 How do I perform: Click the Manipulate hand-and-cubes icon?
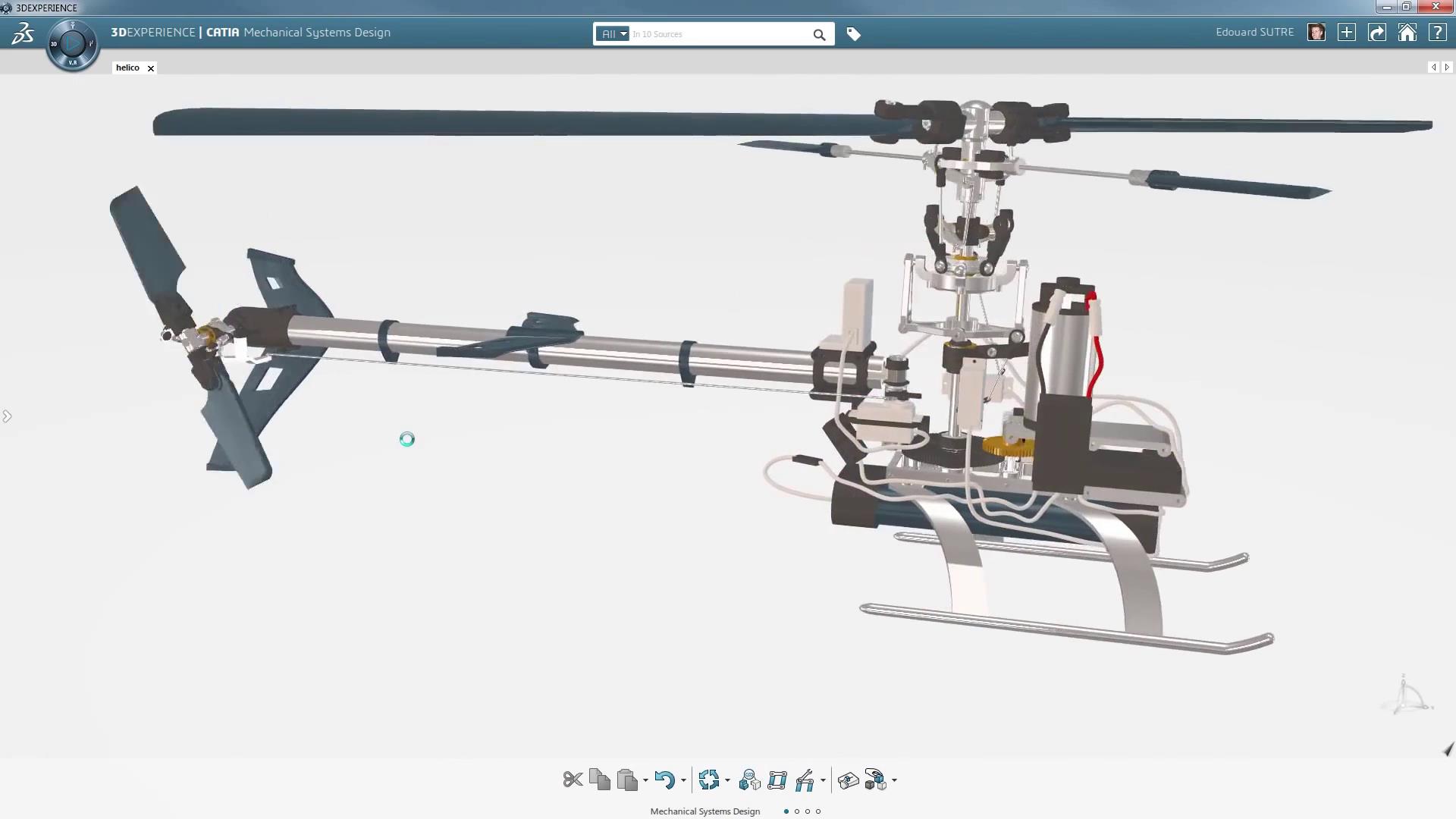point(874,780)
